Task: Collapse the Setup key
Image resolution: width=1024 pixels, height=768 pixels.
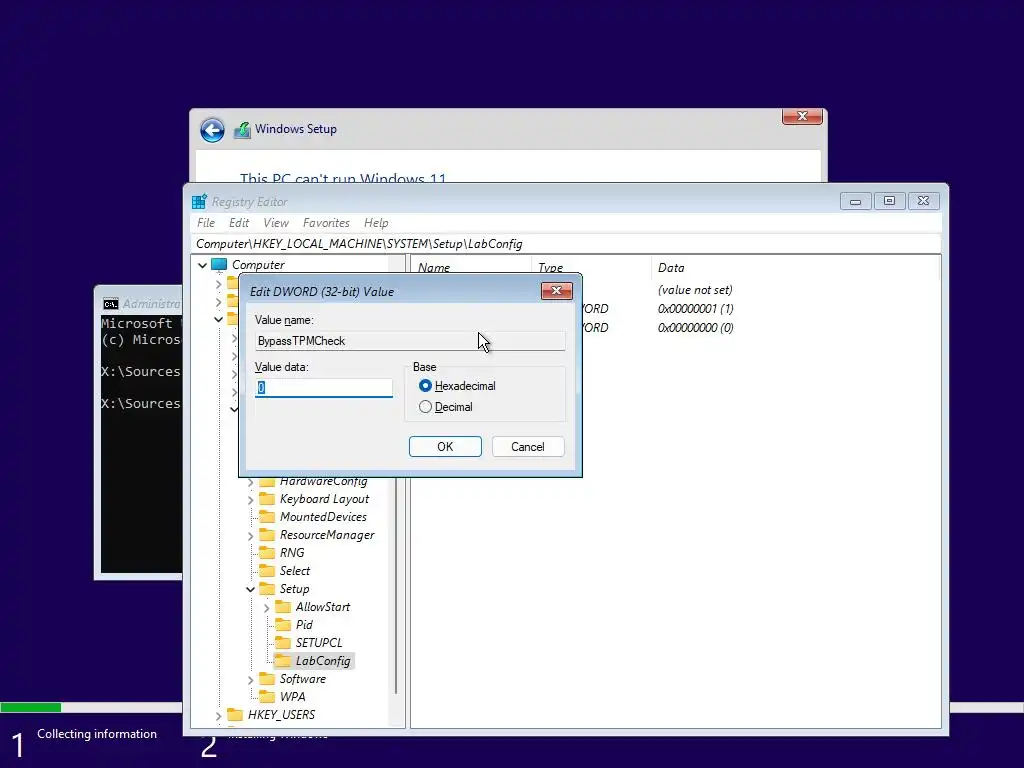Action: 251,589
